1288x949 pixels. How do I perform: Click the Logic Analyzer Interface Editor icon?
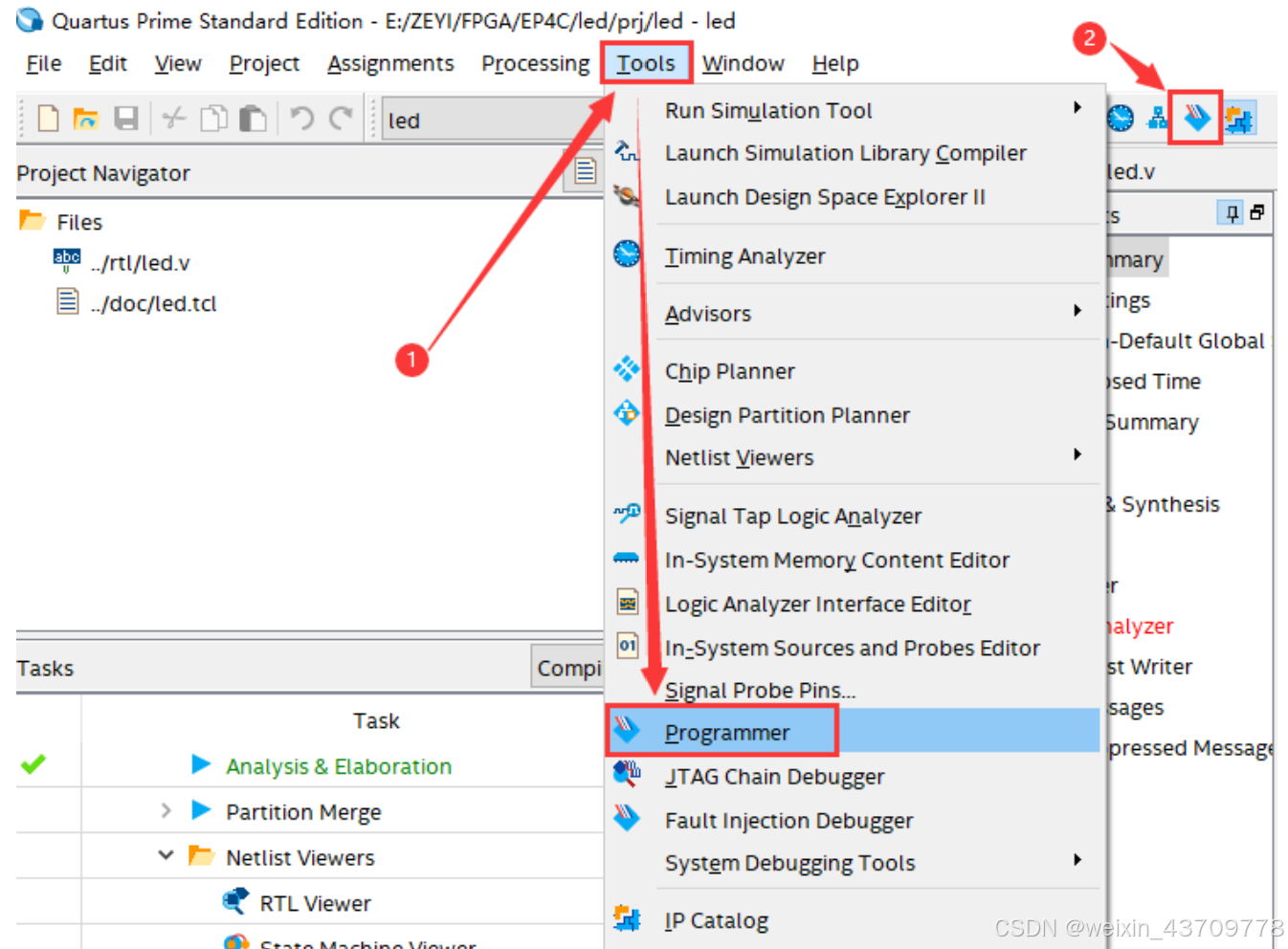tap(627, 603)
